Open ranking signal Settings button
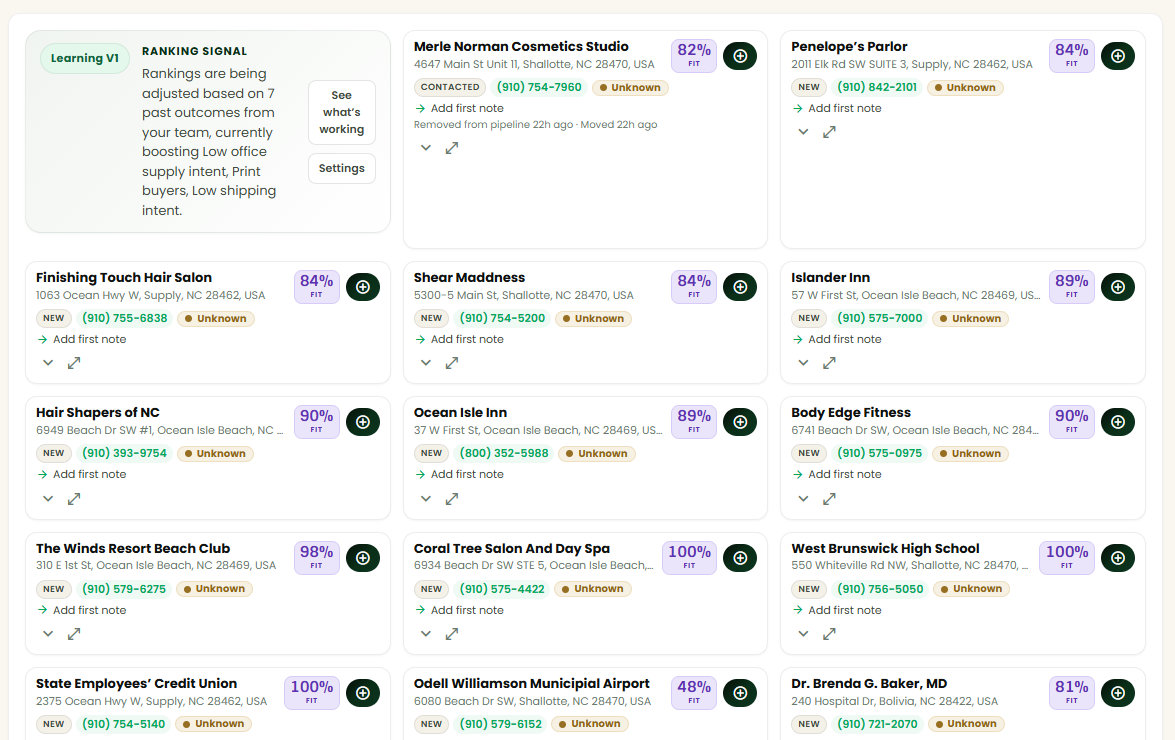This screenshot has height=740, width=1175. [342, 169]
